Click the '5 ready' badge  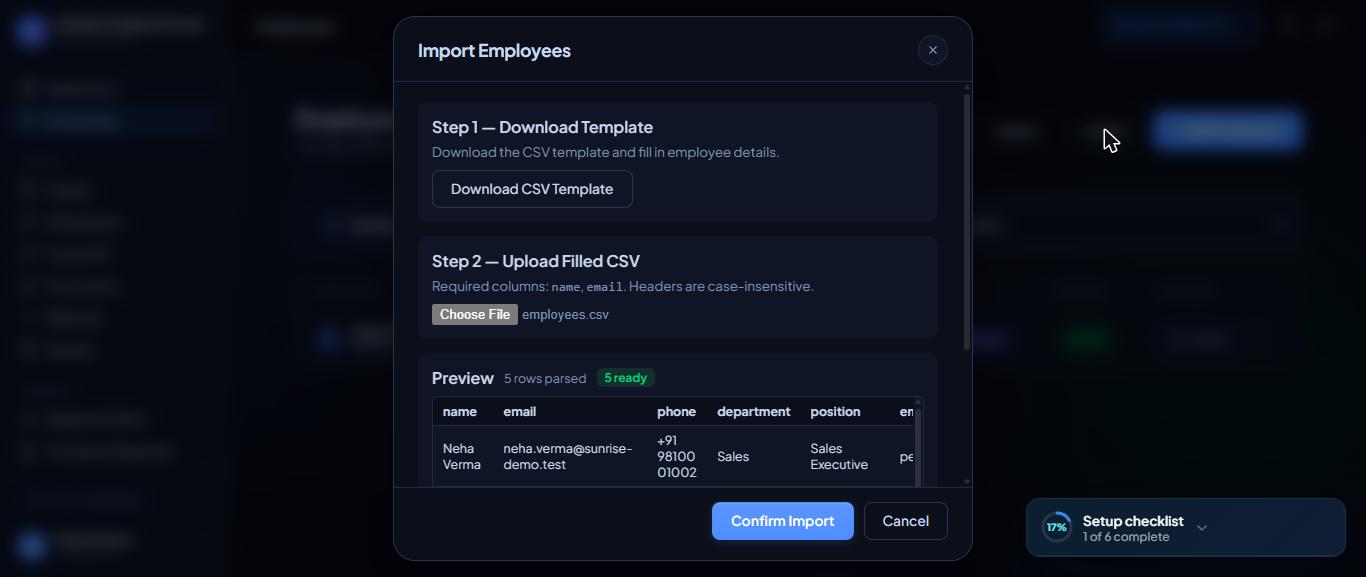[626, 378]
